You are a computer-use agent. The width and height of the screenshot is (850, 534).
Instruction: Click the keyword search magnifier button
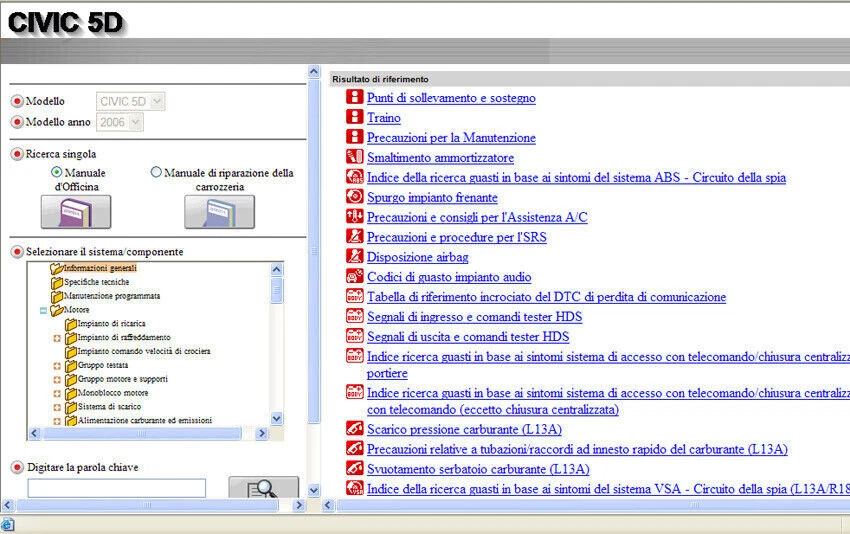pos(263,487)
